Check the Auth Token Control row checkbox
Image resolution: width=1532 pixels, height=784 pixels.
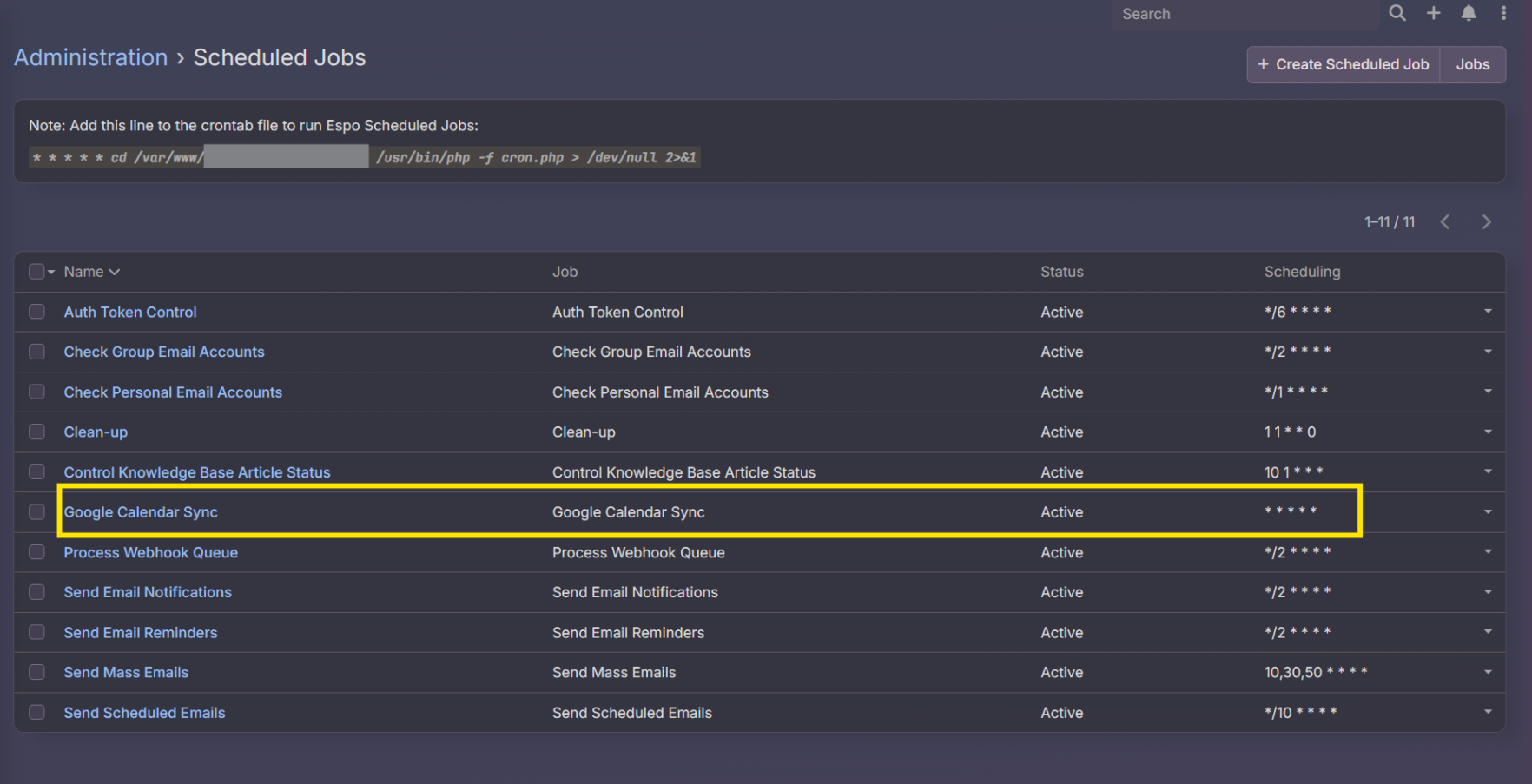pyautogui.click(x=36, y=312)
